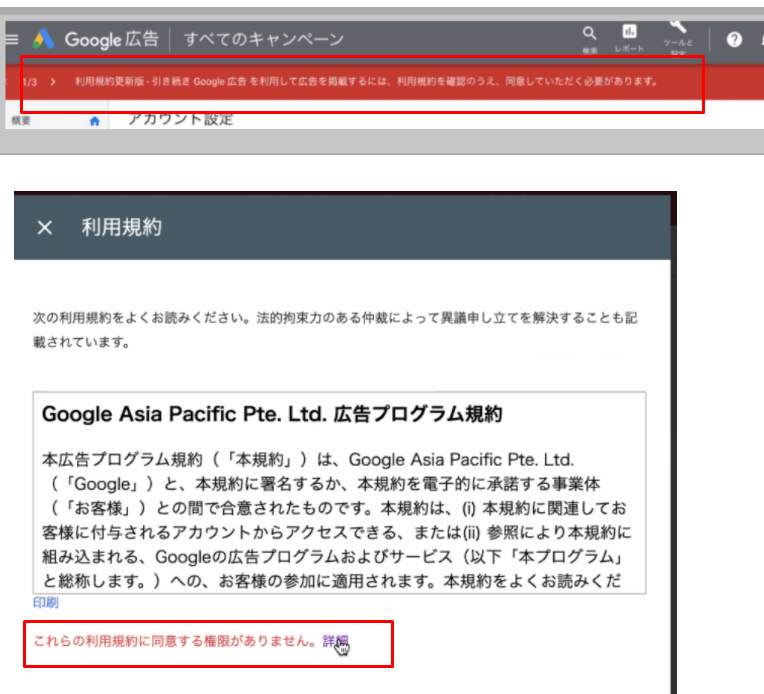Click the Google Ads logo
Image resolution: width=764 pixels, height=694 pixels.
[x=42, y=40]
